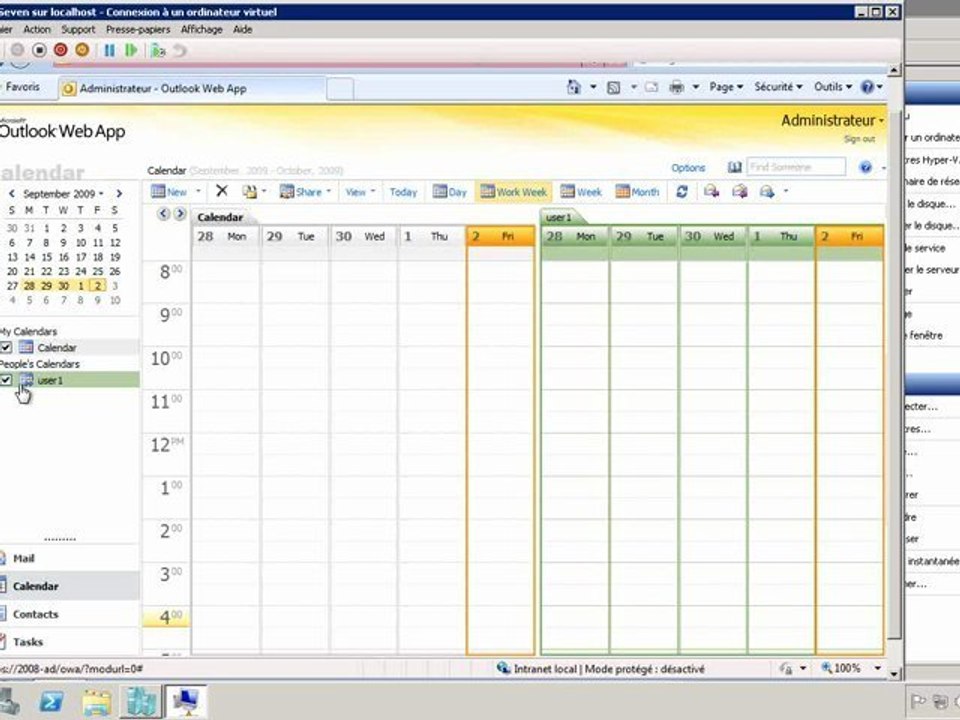
Task: Open the IE Page dropdown
Action: point(726,87)
